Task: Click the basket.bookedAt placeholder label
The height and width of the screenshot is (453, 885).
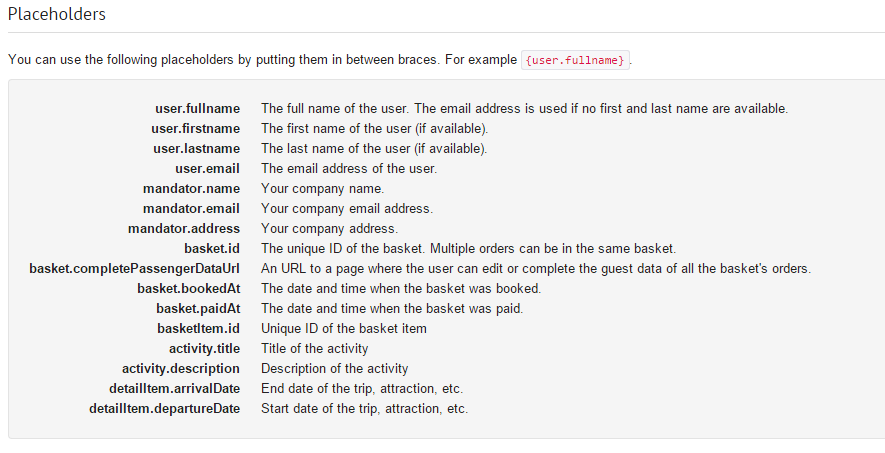Action: coord(189,289)
